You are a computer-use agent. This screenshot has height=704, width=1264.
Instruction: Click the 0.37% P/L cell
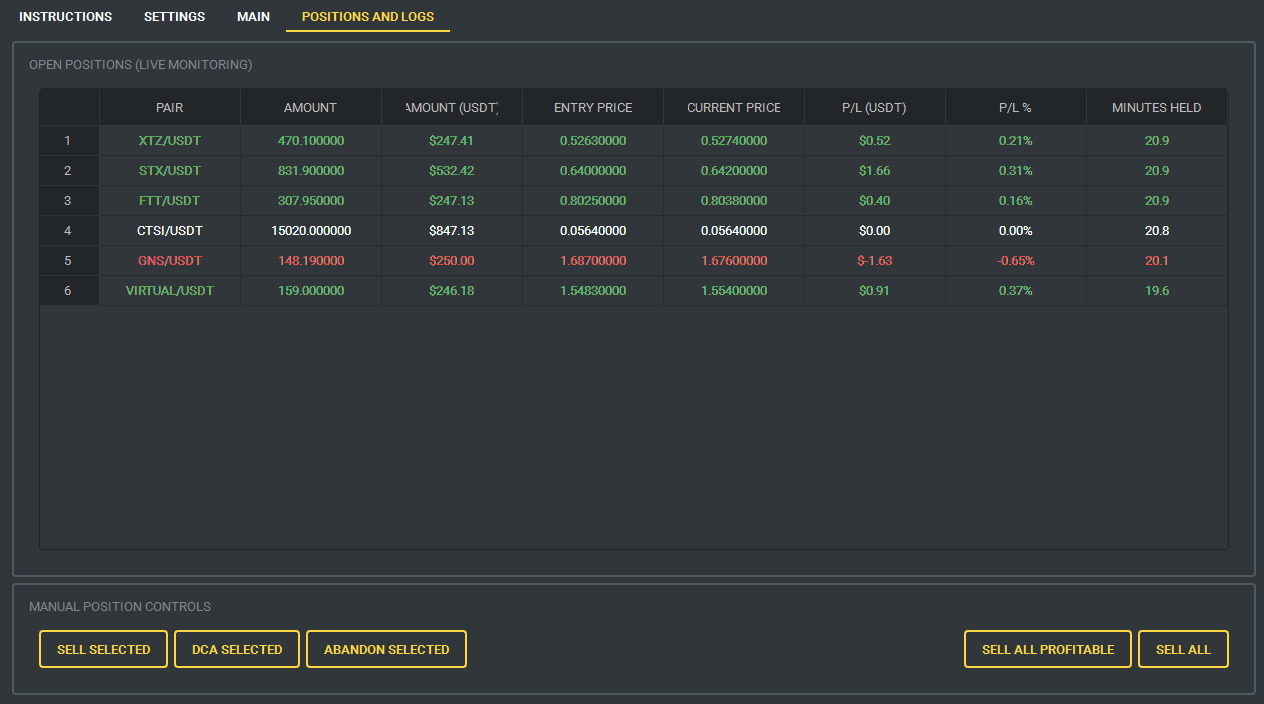tap(1016, 291)
